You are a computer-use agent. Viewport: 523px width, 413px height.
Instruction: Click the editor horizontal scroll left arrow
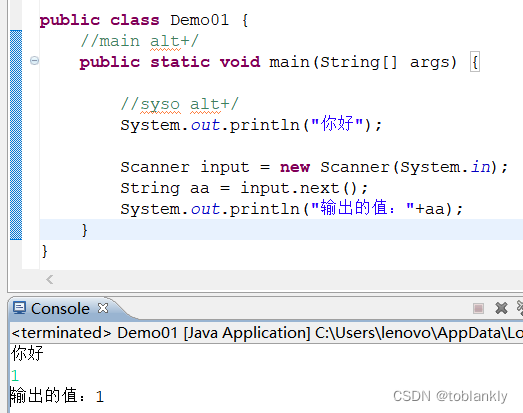point(50,279)
